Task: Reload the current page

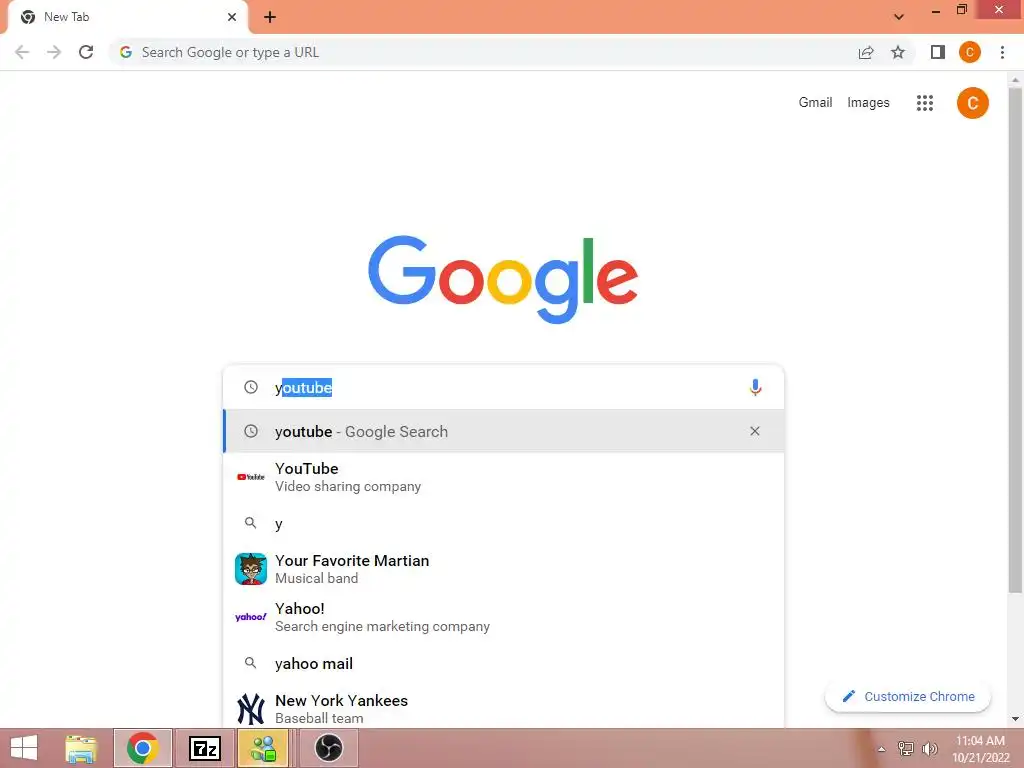Action: 86,52
